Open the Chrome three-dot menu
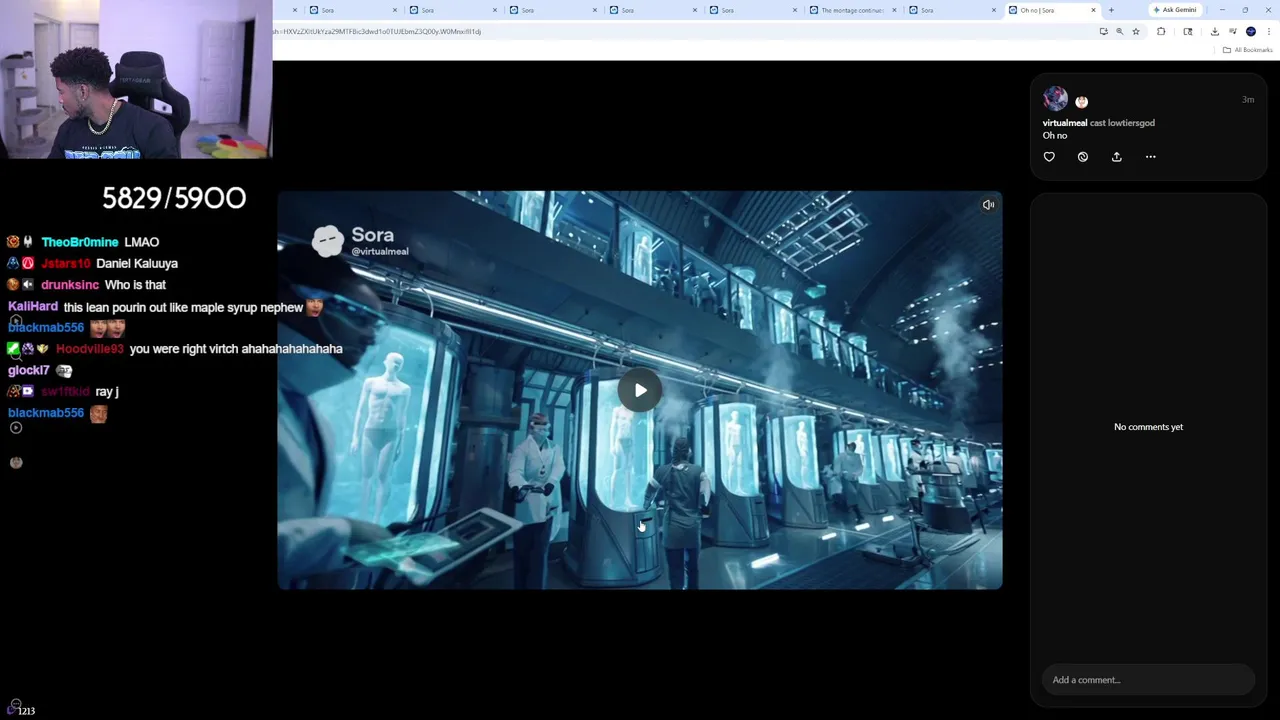 coord(1269,31)
